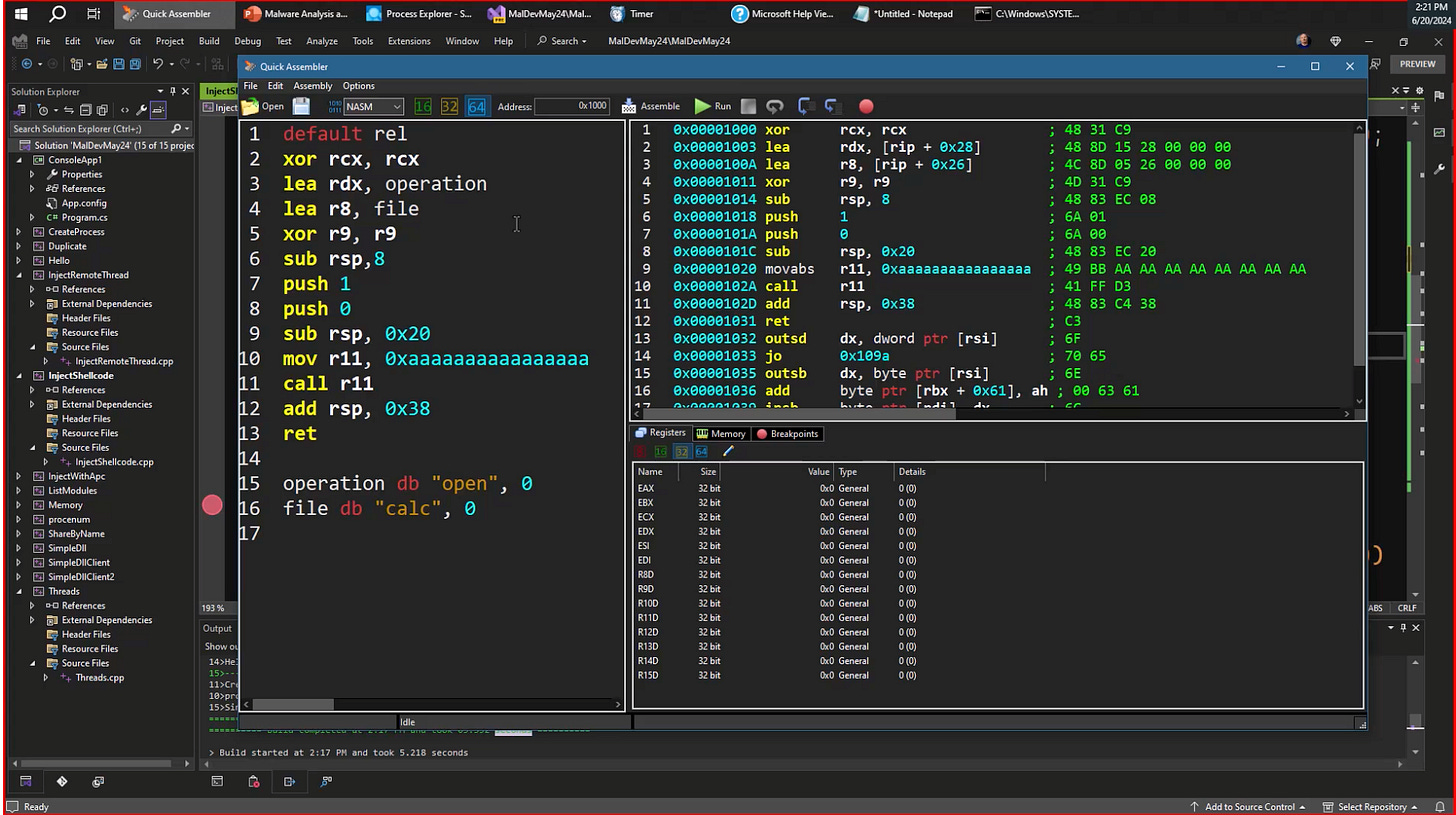Image resolution: width=1456 pixels, height=815 pixels.
Task: Click the disassembly vertical scrollbar
Action: pos(1360,265)
